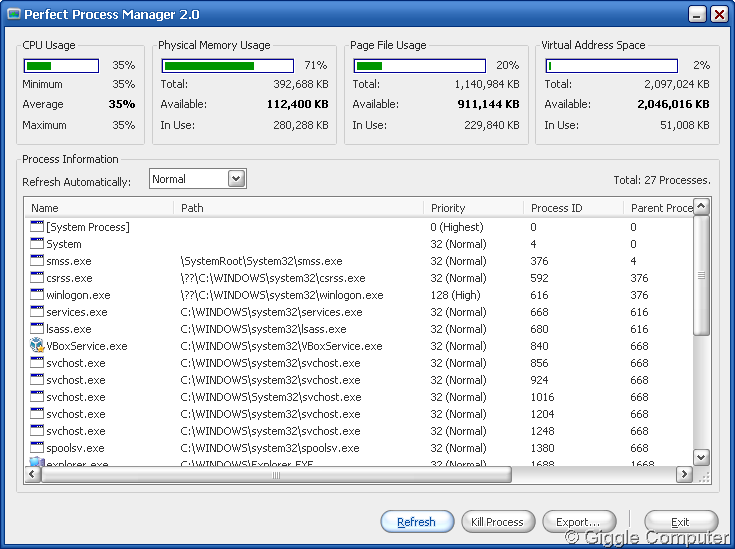Click the icon of svchost.exe PID 1204
Viewport: 735px width, 549px height.
pos(37,414)
